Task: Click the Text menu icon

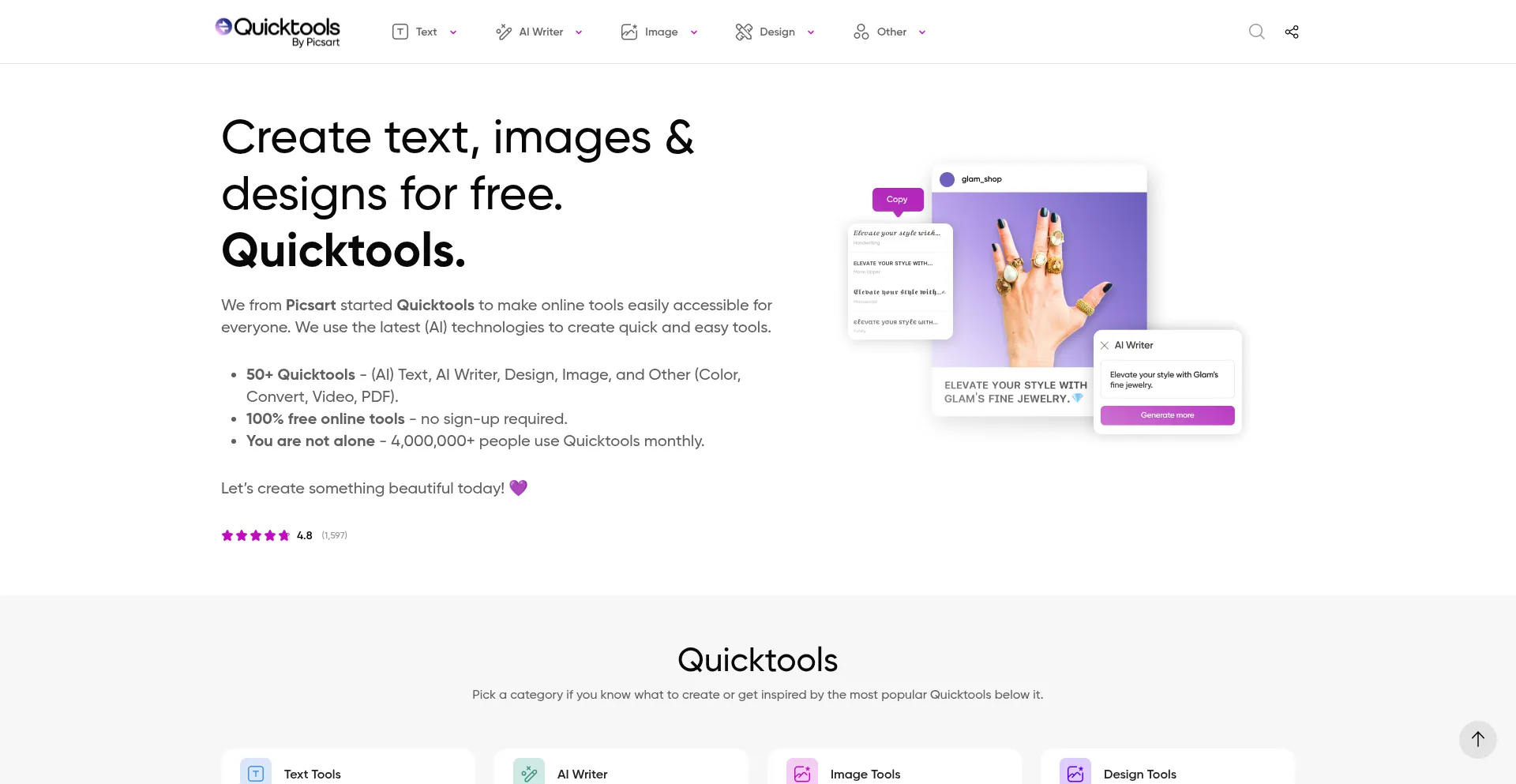Action: point(400,32)
